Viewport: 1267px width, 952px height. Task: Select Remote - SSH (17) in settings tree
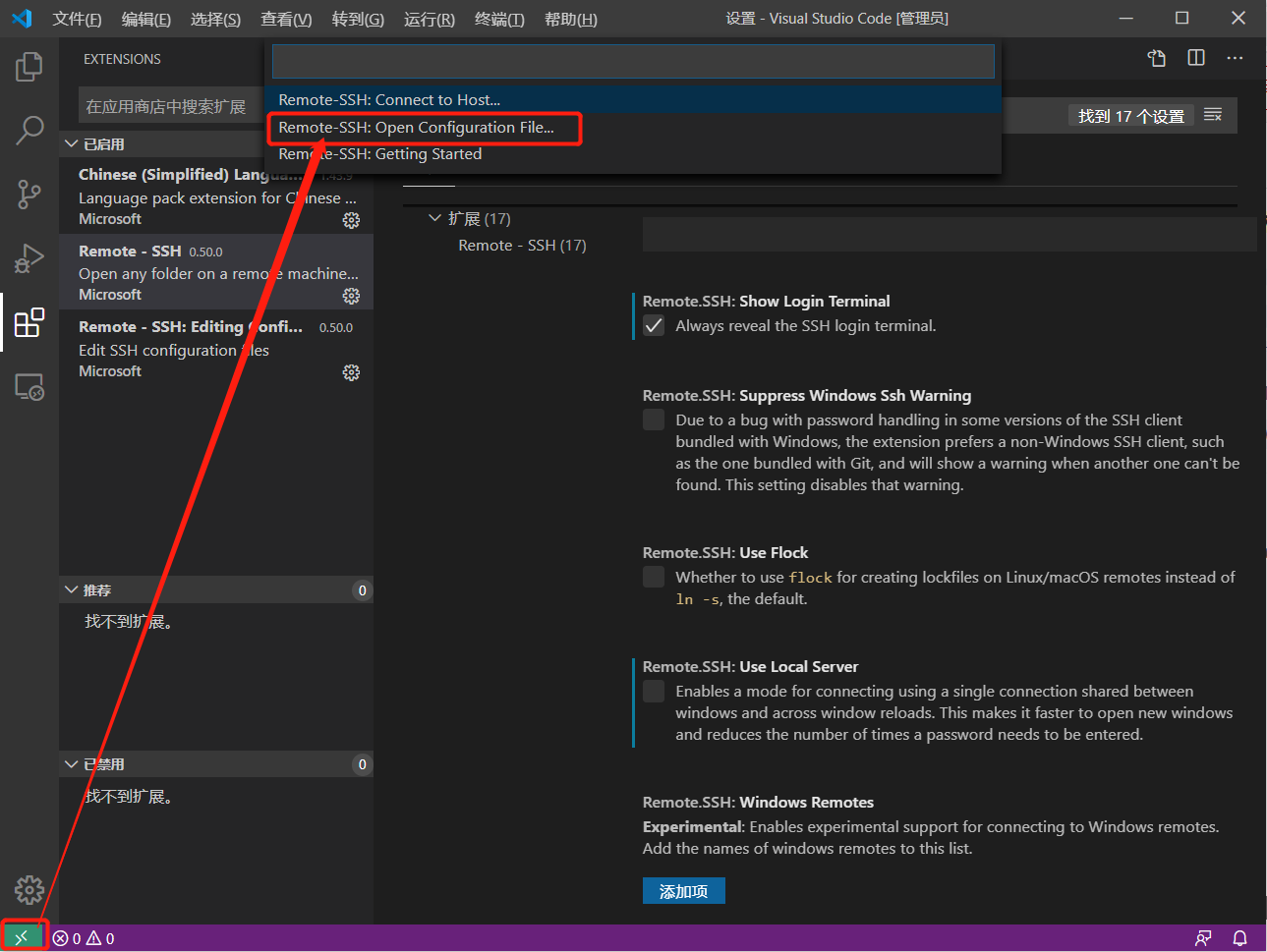tap(522, 246)
